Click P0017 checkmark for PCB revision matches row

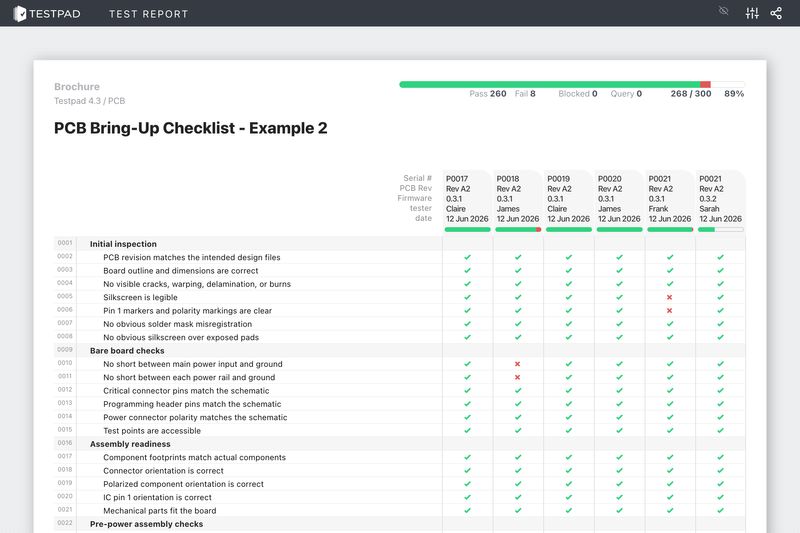[x=467, y=257]
